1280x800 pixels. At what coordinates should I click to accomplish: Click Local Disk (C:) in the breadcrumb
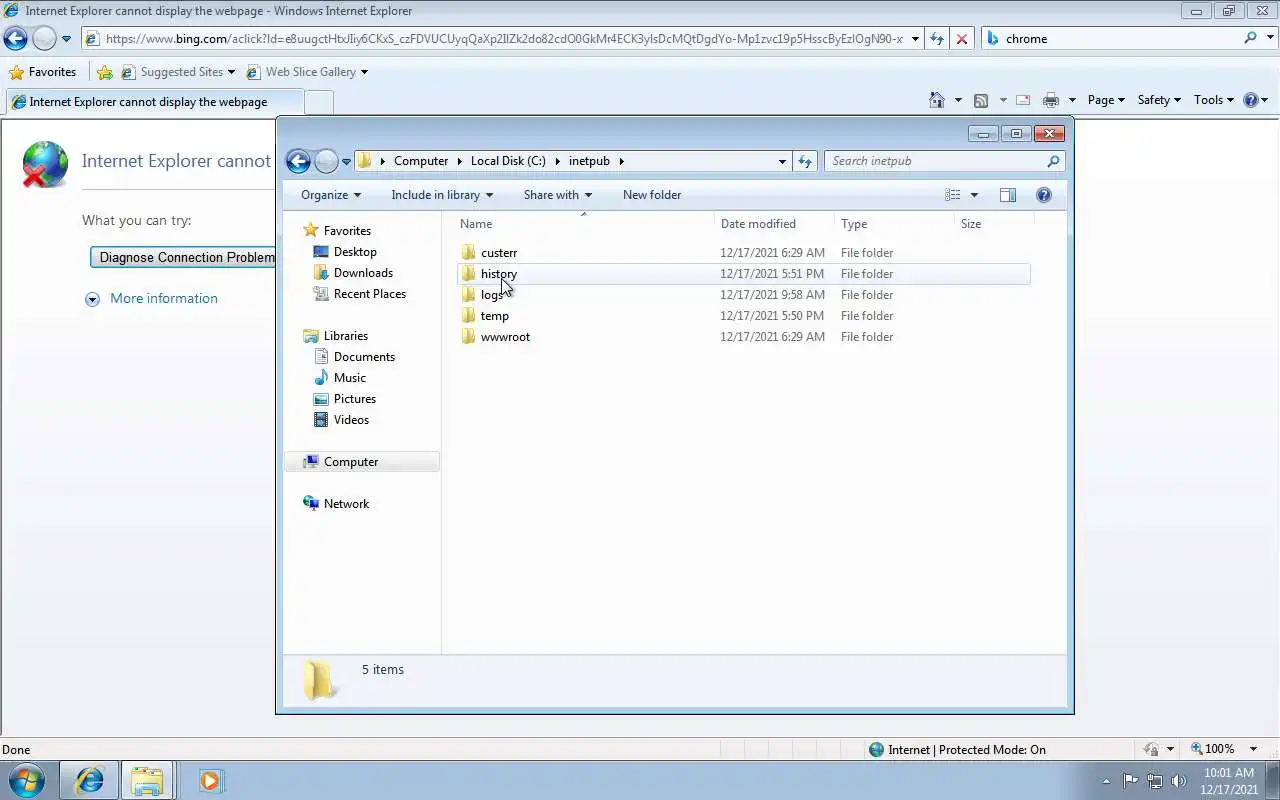(508, 161)
